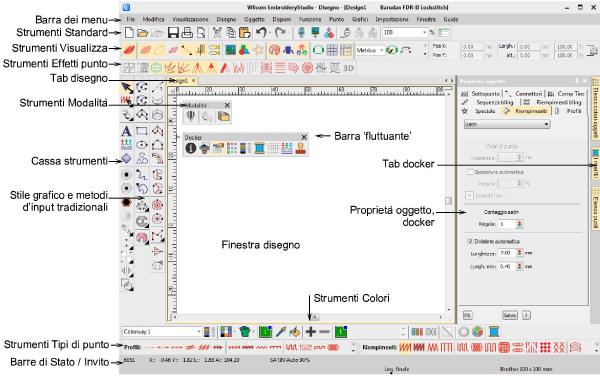
Task: Select the highlighted Satin fill stitch icon
Action: (405, 347)
